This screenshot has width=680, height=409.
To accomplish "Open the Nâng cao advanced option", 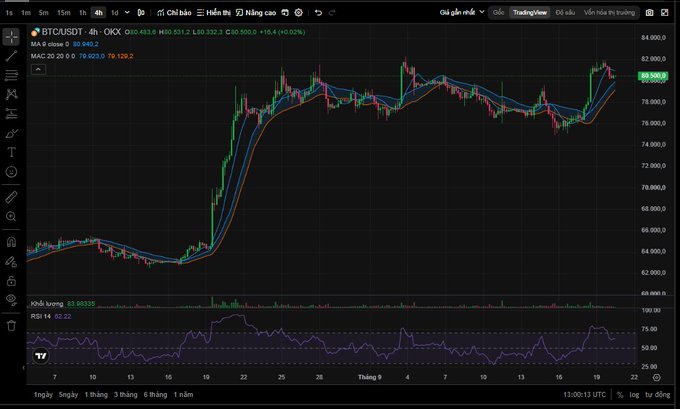I will 256,13.
